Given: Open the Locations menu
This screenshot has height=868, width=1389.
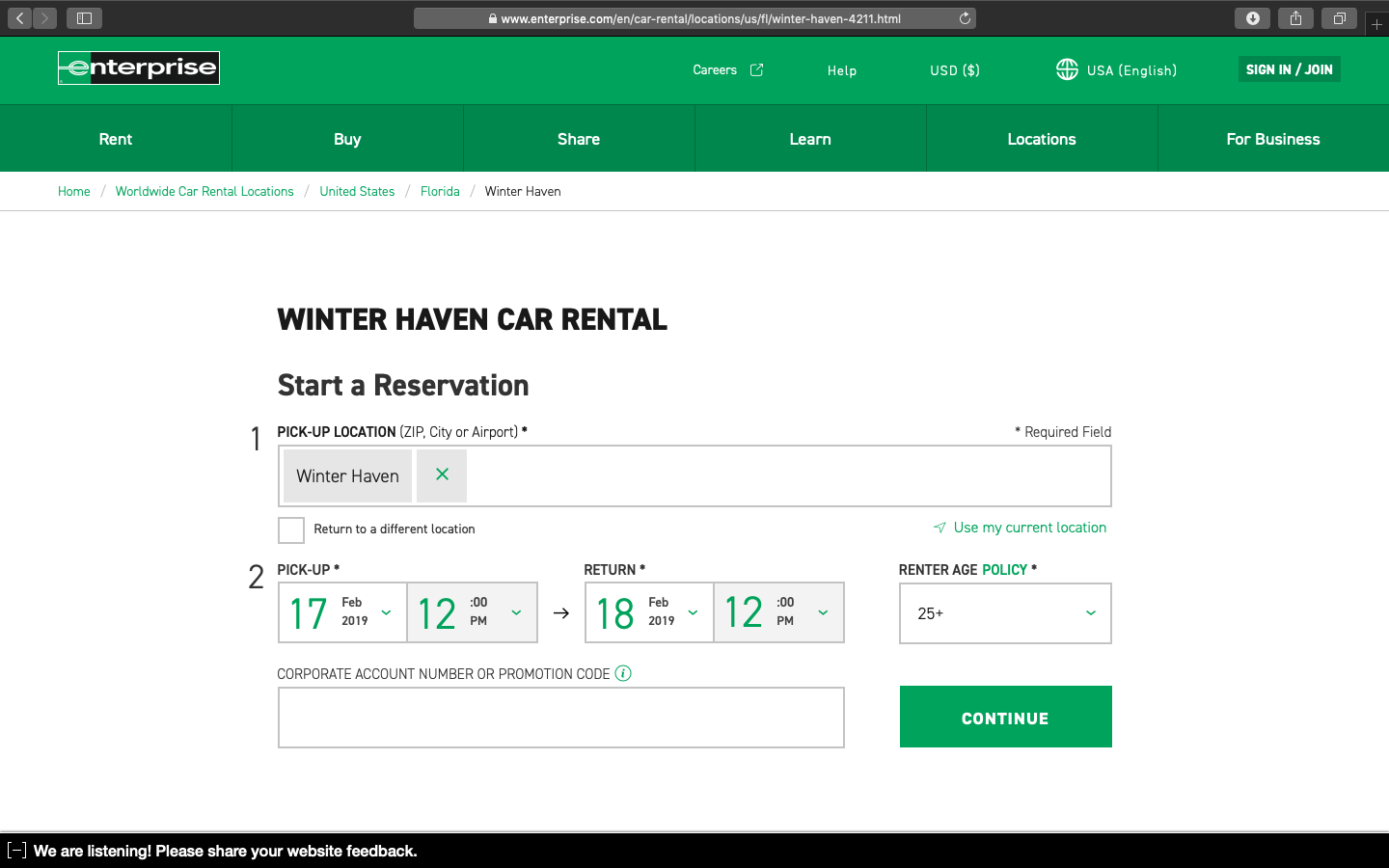Looking at the screenshot, I should (1042, 138).
